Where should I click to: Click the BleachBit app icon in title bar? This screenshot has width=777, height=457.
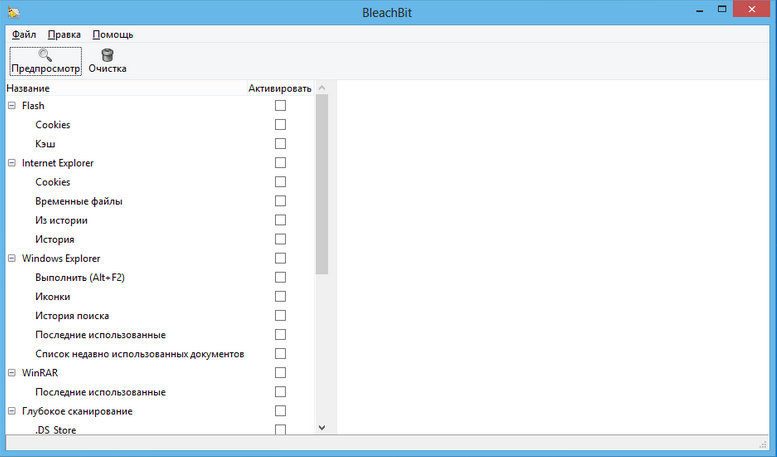pos(14,11)
